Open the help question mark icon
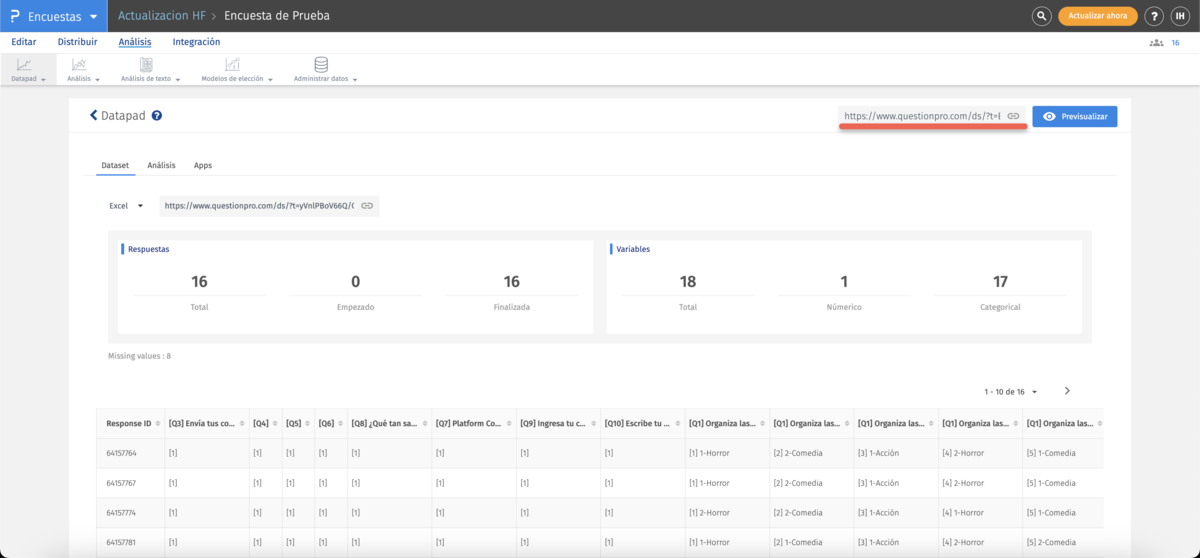 coord(1154,16)
